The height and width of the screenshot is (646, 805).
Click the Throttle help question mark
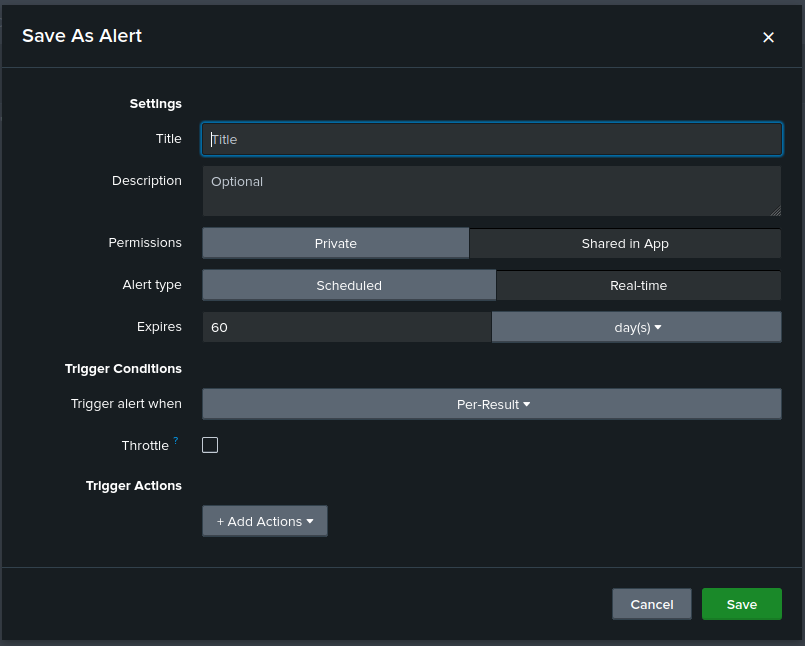coord(176,440)
